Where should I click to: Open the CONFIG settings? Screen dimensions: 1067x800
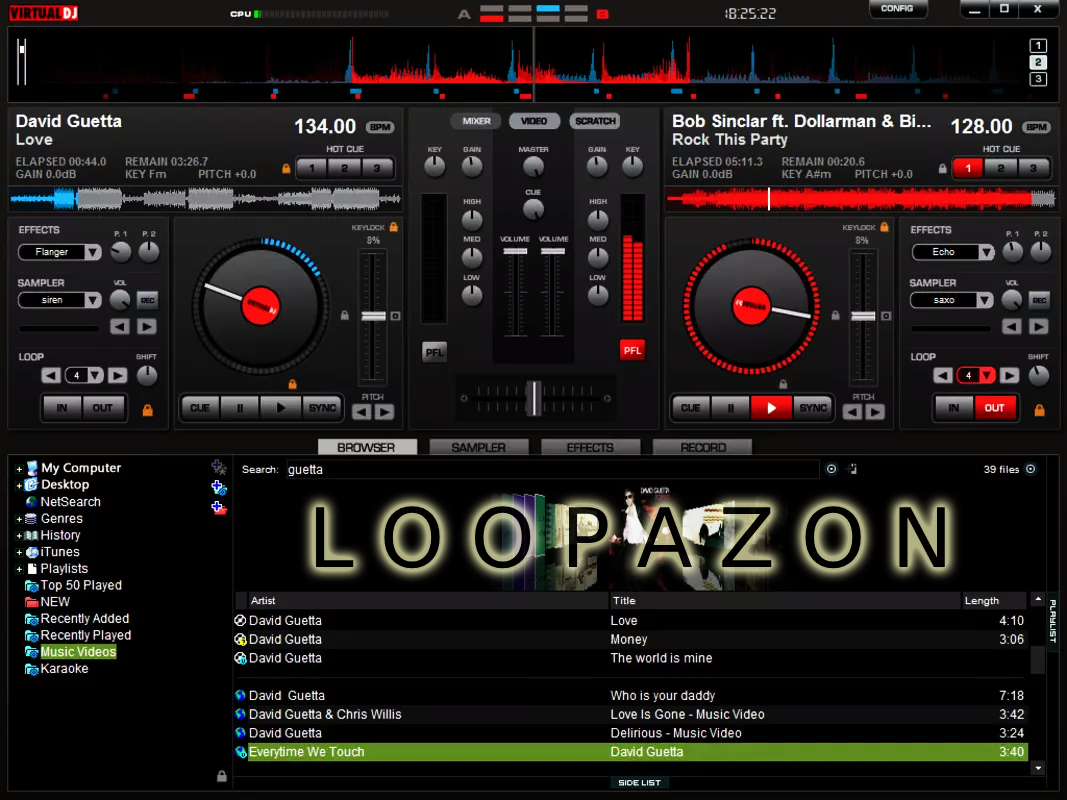coord(898,9)
